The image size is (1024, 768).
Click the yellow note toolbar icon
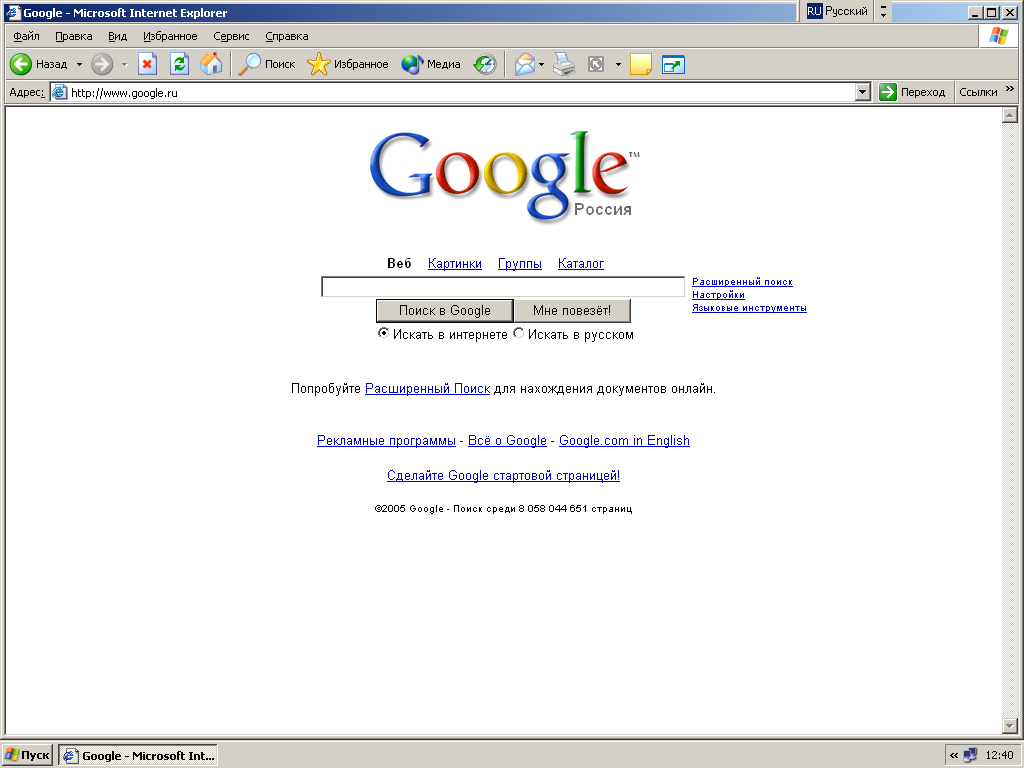tap(641, 64)
